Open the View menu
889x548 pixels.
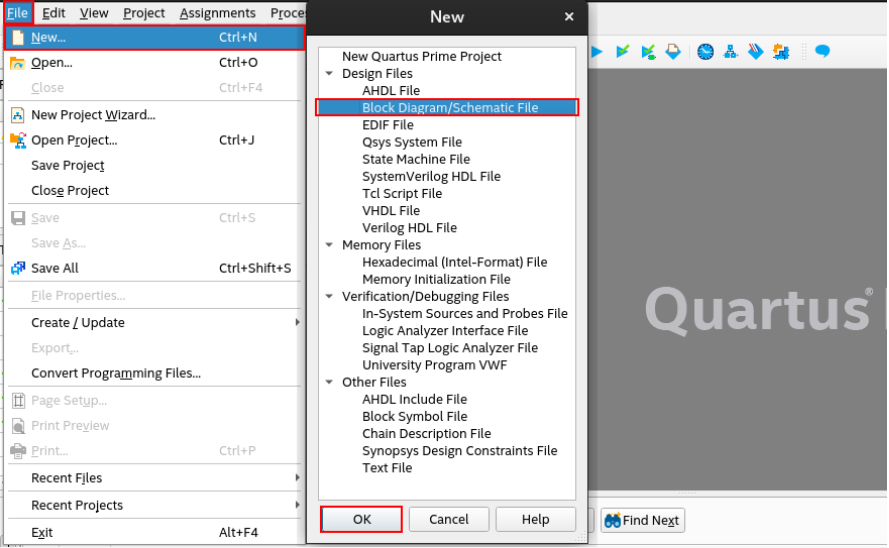[94, 12]
